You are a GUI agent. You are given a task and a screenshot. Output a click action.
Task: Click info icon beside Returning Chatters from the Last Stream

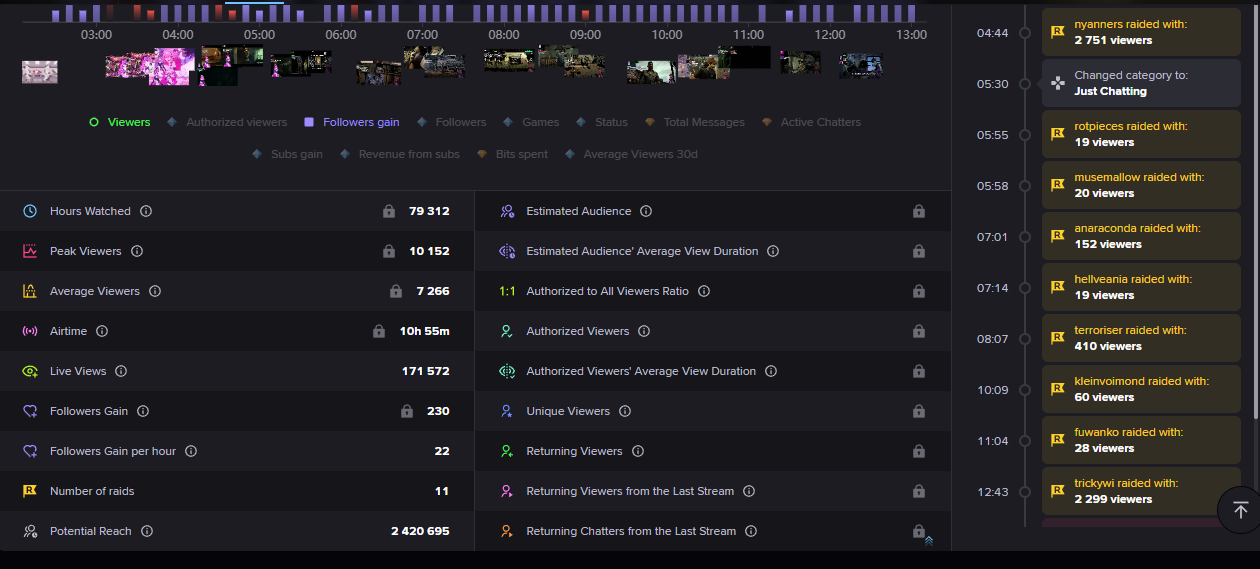[x=751, y=531]
